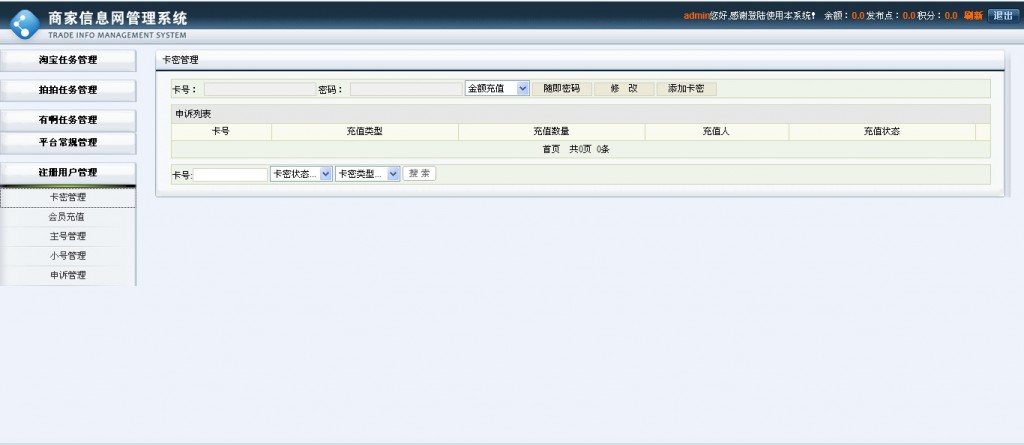Select 会员充值 in sidebar
The image size is (1024, 445).
(68, 217)
